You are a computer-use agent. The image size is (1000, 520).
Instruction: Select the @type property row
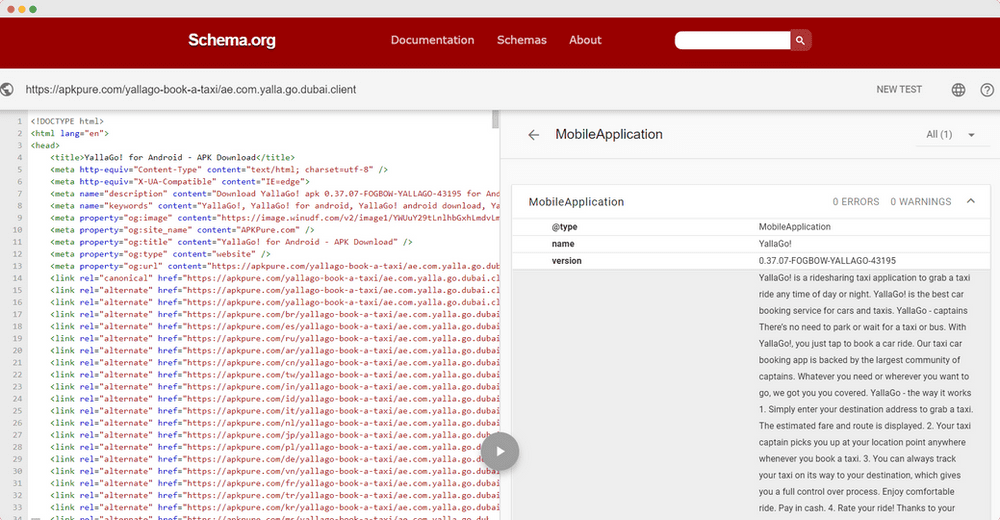click(751, 227)
